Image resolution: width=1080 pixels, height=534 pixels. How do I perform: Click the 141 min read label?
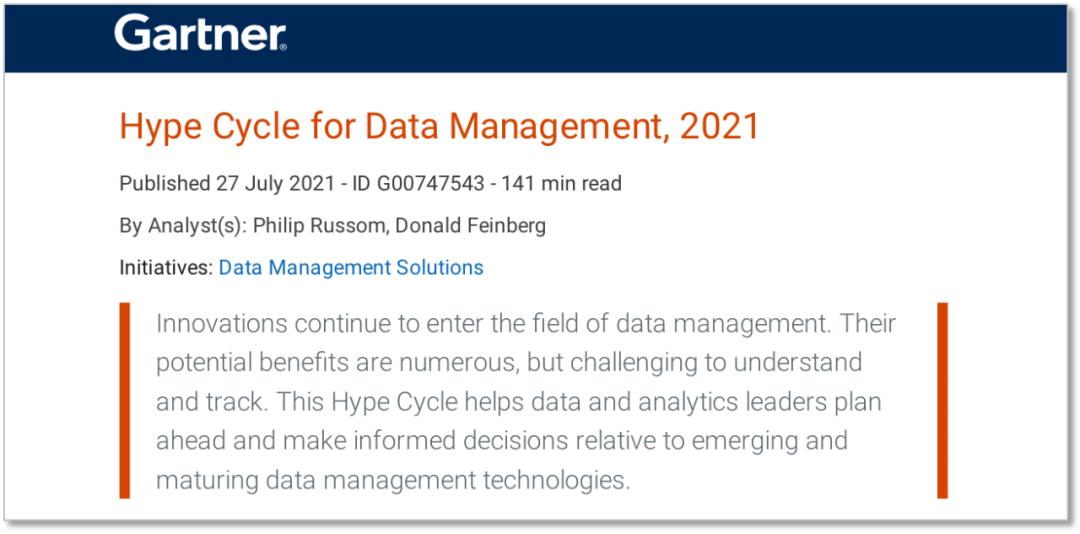pyautogui.click(x=561, y=183)
